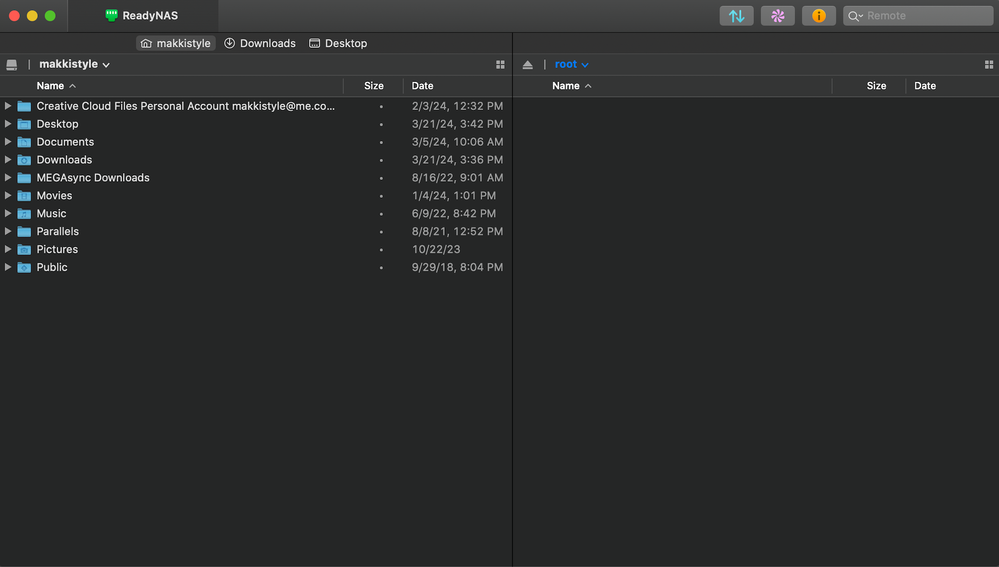Expand the Pictures folder

[8, 248]
